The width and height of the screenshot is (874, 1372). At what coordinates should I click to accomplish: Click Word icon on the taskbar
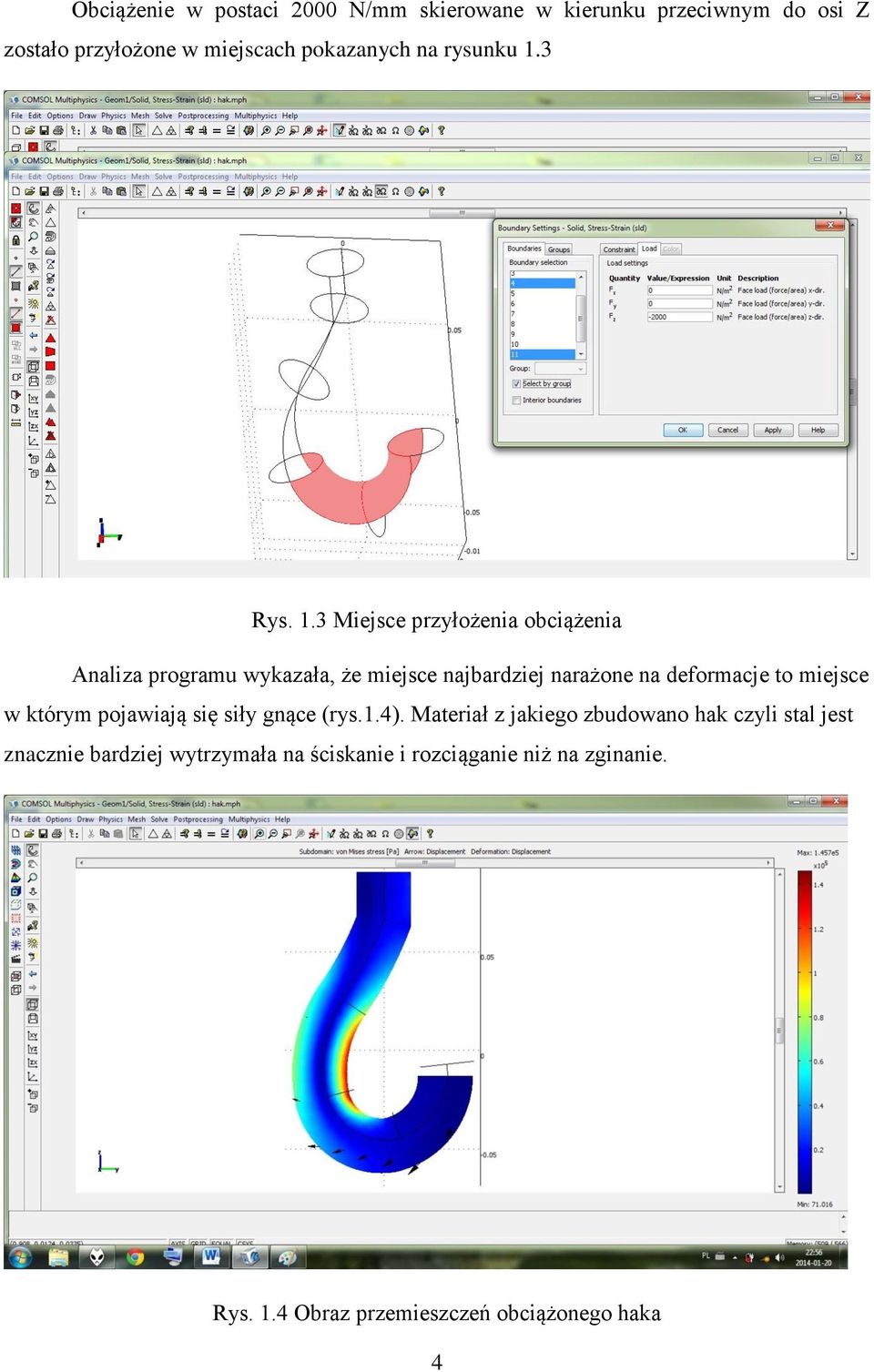pyautogui.click(x=210, y=1257)
